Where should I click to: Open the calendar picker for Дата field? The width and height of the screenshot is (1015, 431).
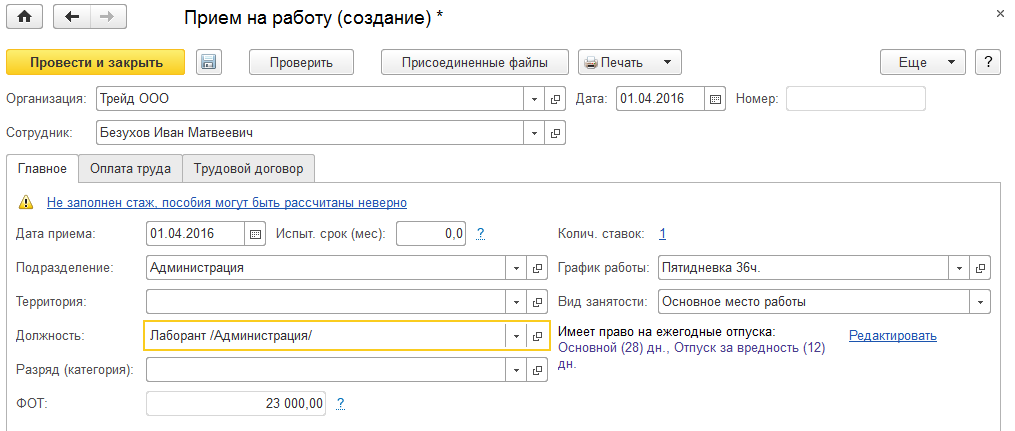pos(715,99)
